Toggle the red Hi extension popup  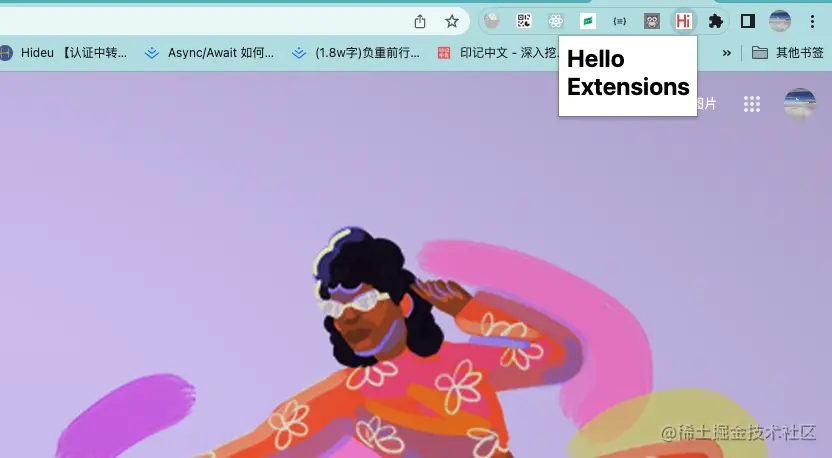pyautogui.click(x=683, y=21)
